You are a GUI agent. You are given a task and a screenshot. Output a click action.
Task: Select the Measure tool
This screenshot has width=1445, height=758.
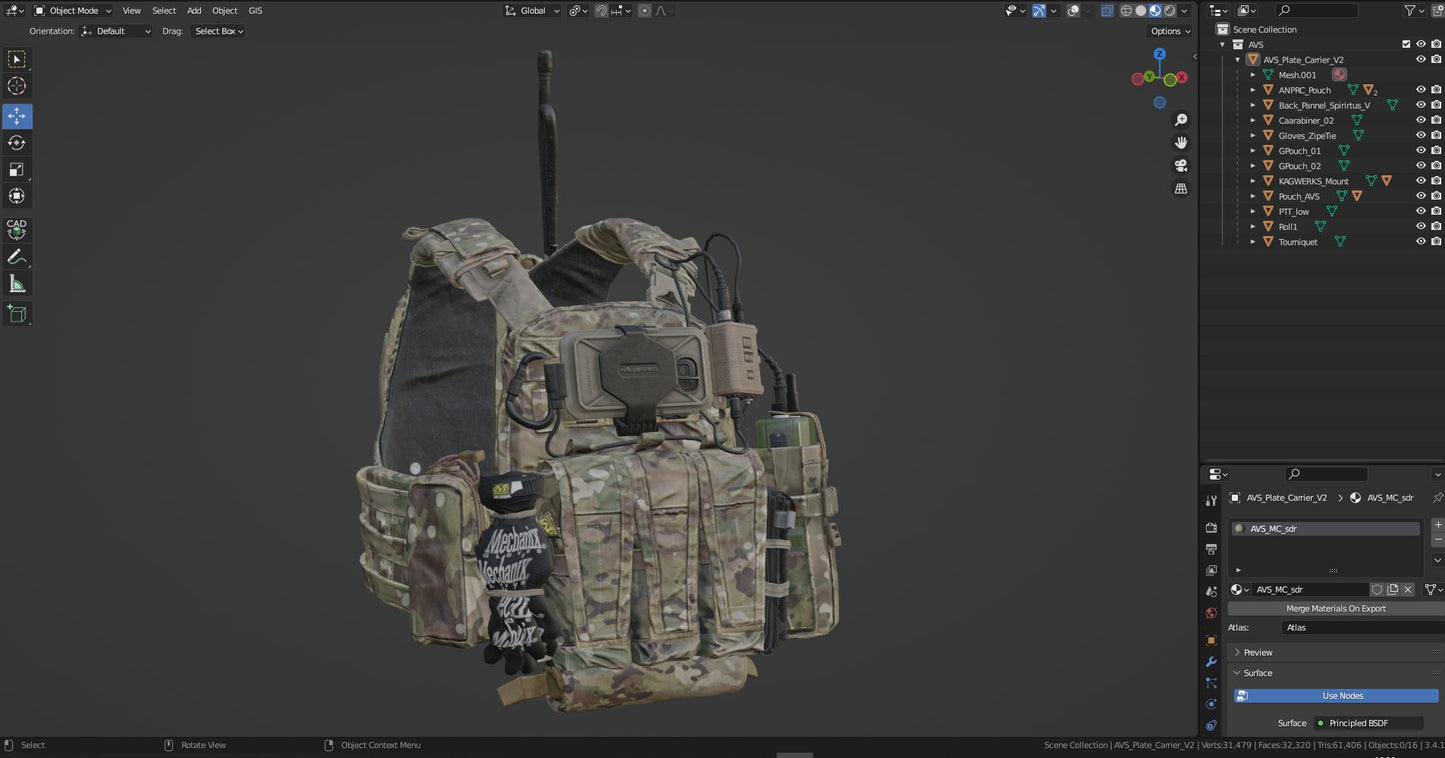[16, 283]
